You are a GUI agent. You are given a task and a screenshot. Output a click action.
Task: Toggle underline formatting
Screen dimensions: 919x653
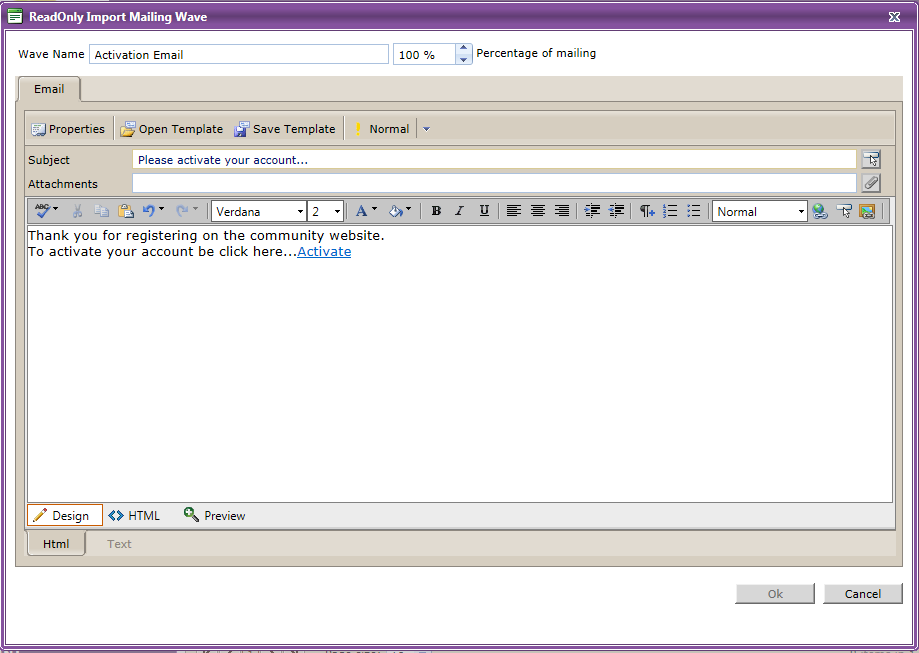[x=484, y=211]
